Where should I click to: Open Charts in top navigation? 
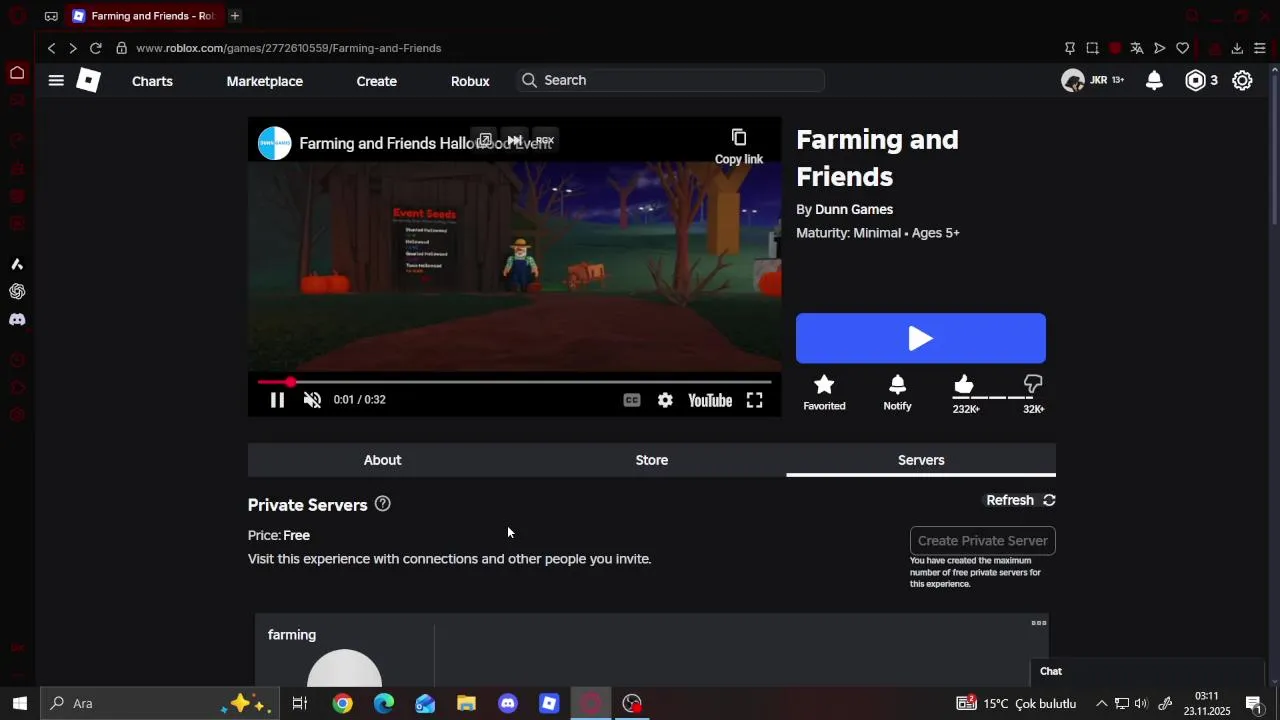coord(152,81)
